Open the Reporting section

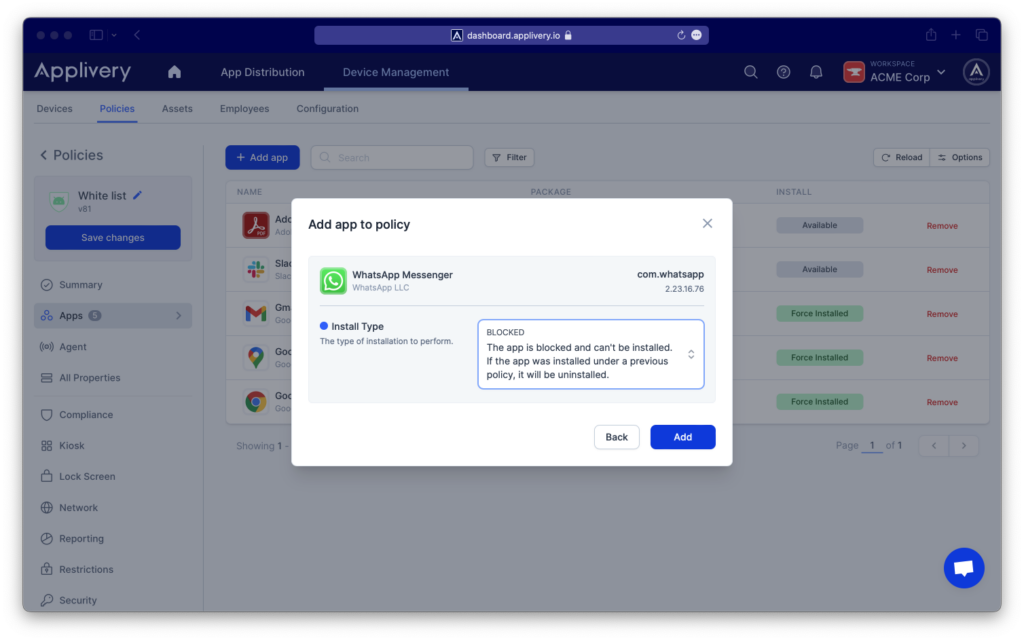(x=113, y=538)
